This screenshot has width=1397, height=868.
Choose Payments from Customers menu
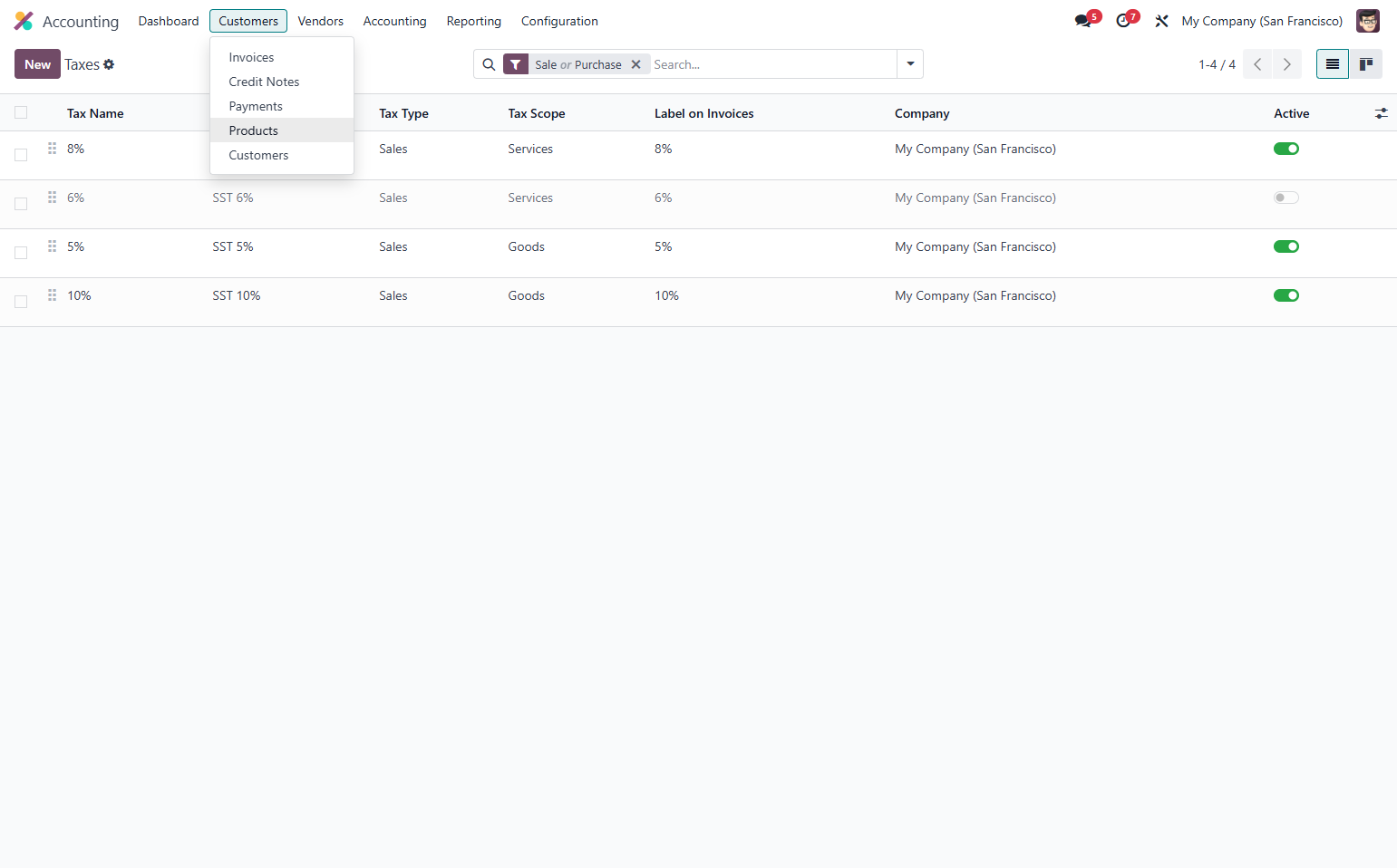click(x=282, y=106)
